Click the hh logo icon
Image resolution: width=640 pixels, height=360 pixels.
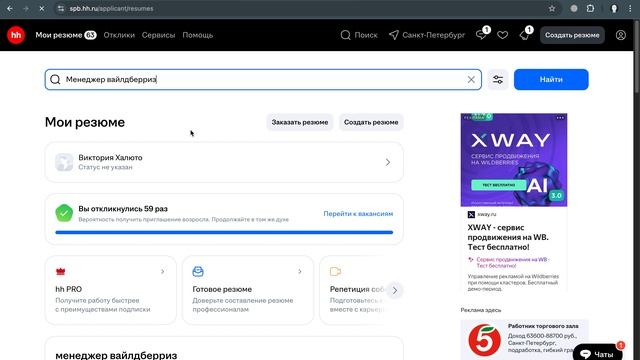pos(16,35)
